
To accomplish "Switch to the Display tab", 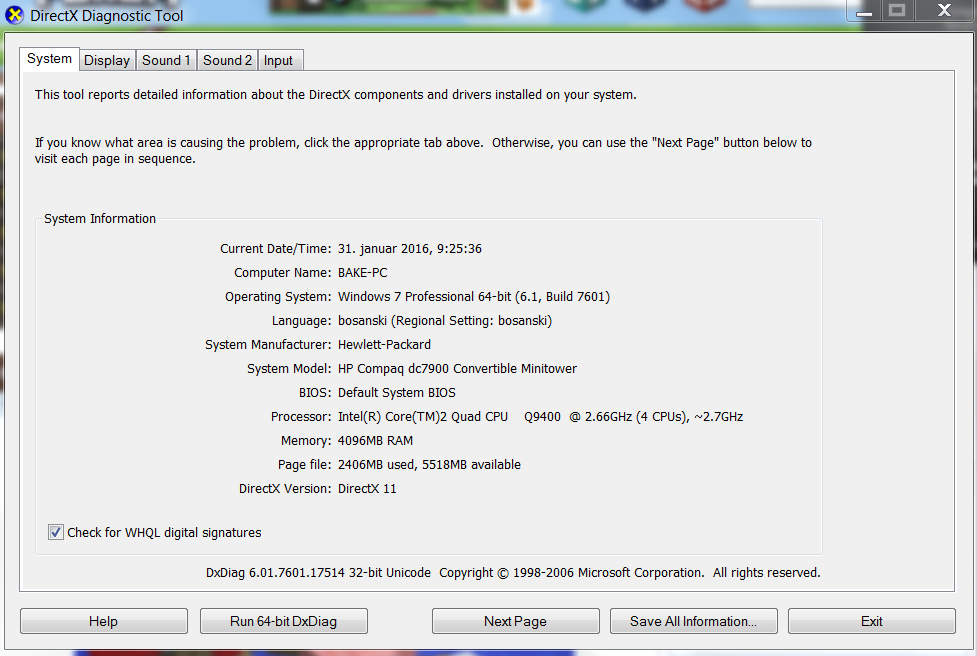I will (x=107, y=60).
